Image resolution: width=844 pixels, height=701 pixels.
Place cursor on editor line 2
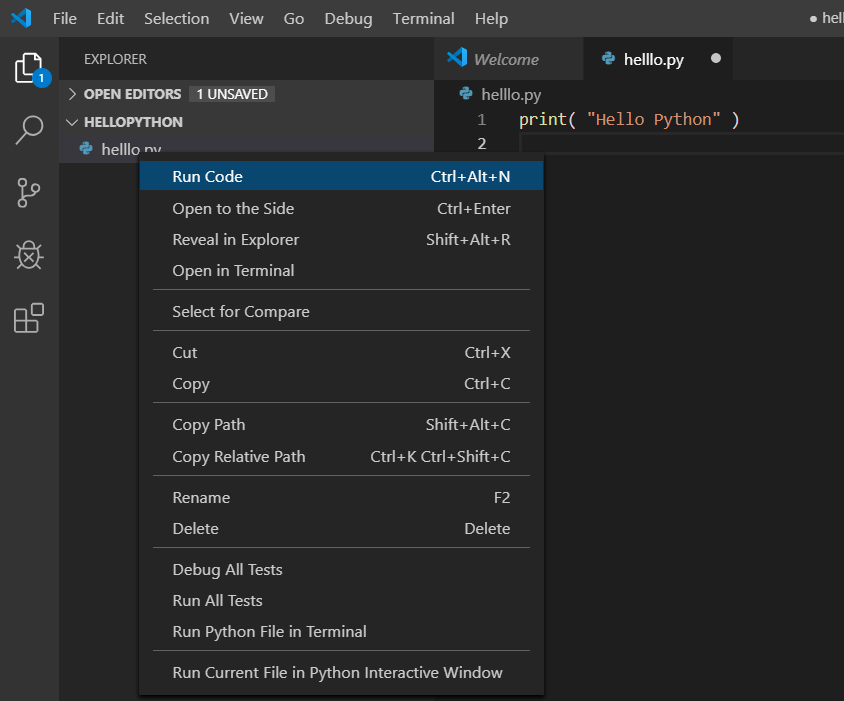681,144
